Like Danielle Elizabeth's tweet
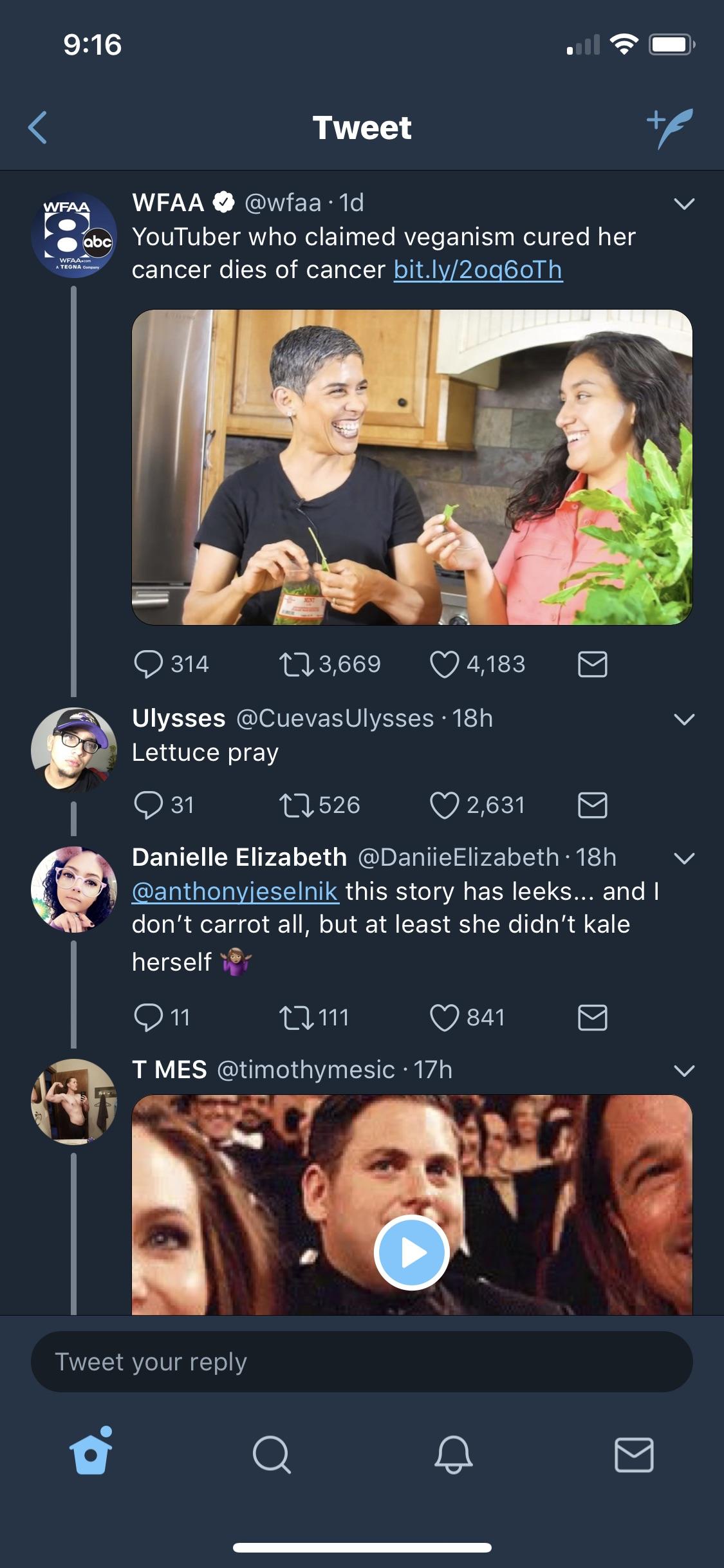This screenshot has width=724, height=1568. (444, 1018)
